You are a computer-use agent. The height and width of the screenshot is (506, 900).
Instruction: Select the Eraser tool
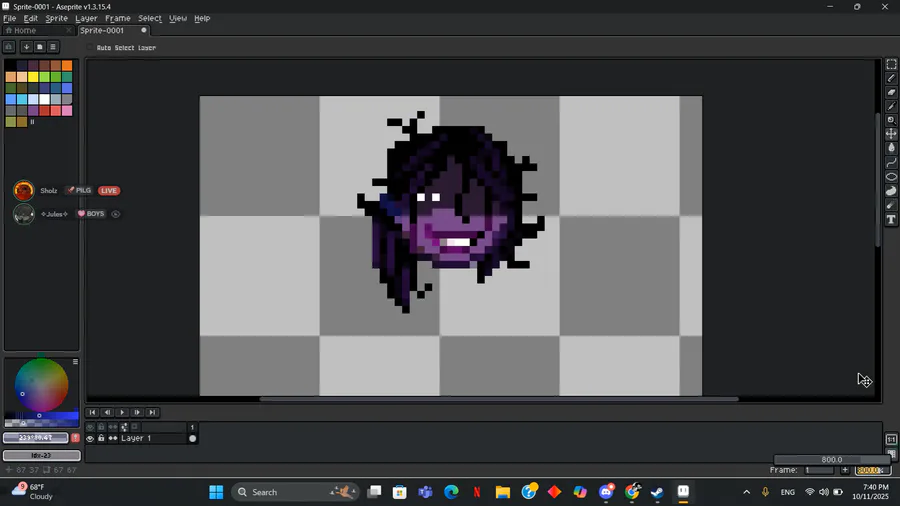coord(891,92)
